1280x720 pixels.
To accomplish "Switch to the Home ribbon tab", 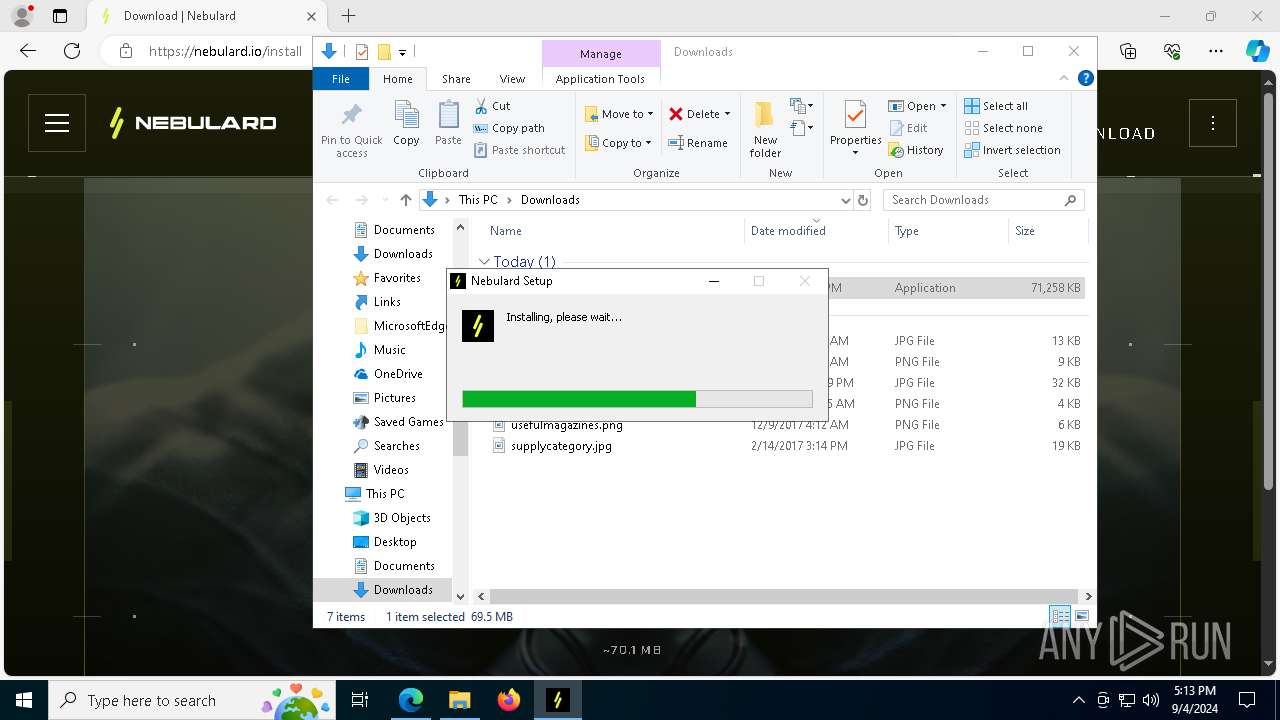I will [397, 79].
